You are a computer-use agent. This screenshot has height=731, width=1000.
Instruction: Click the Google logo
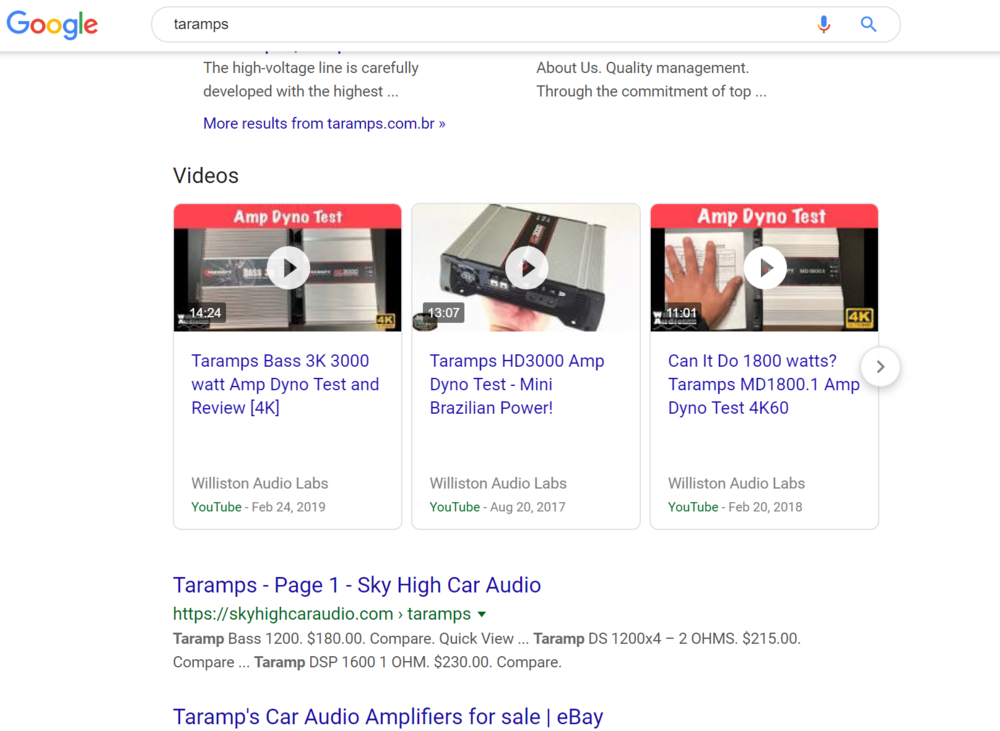[52, 25]
